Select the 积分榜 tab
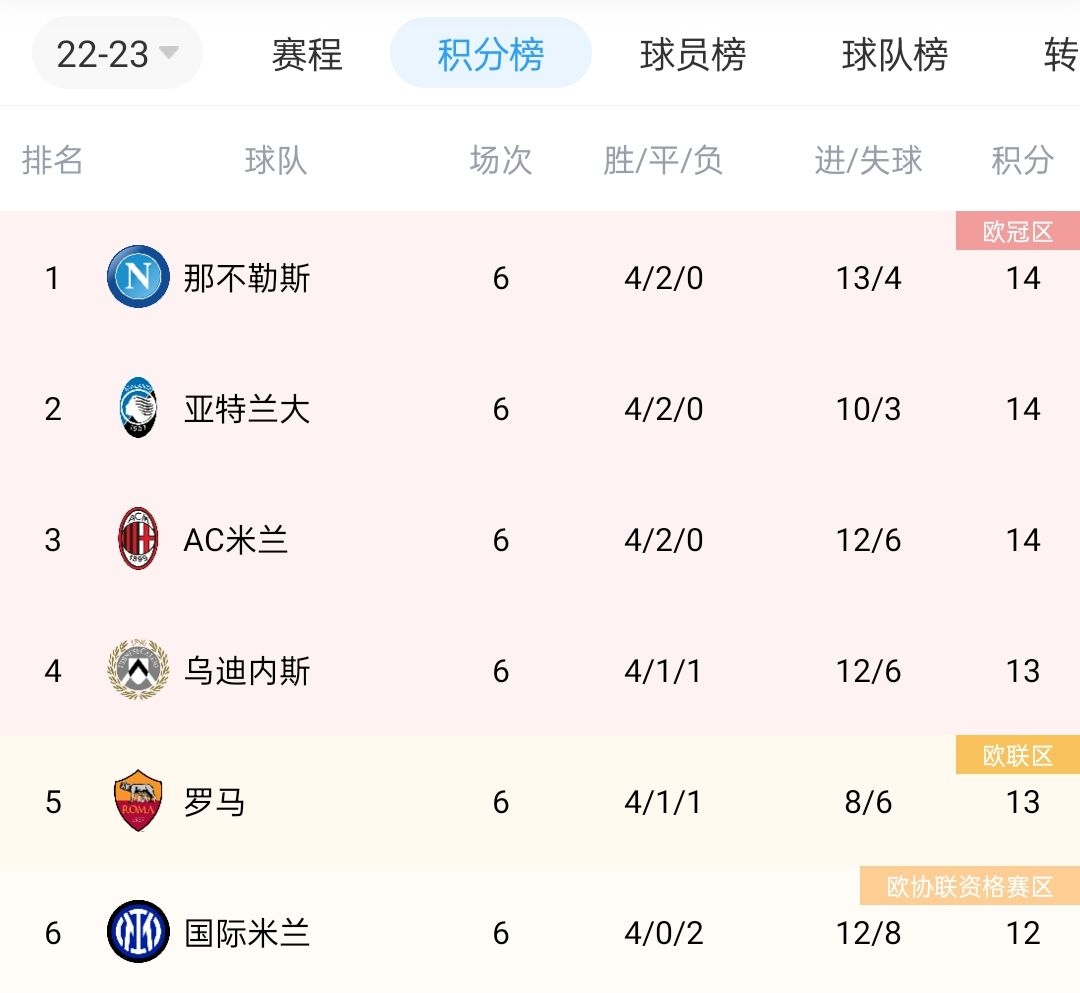Screen dimensions: 1080x993 coord(490,53)
